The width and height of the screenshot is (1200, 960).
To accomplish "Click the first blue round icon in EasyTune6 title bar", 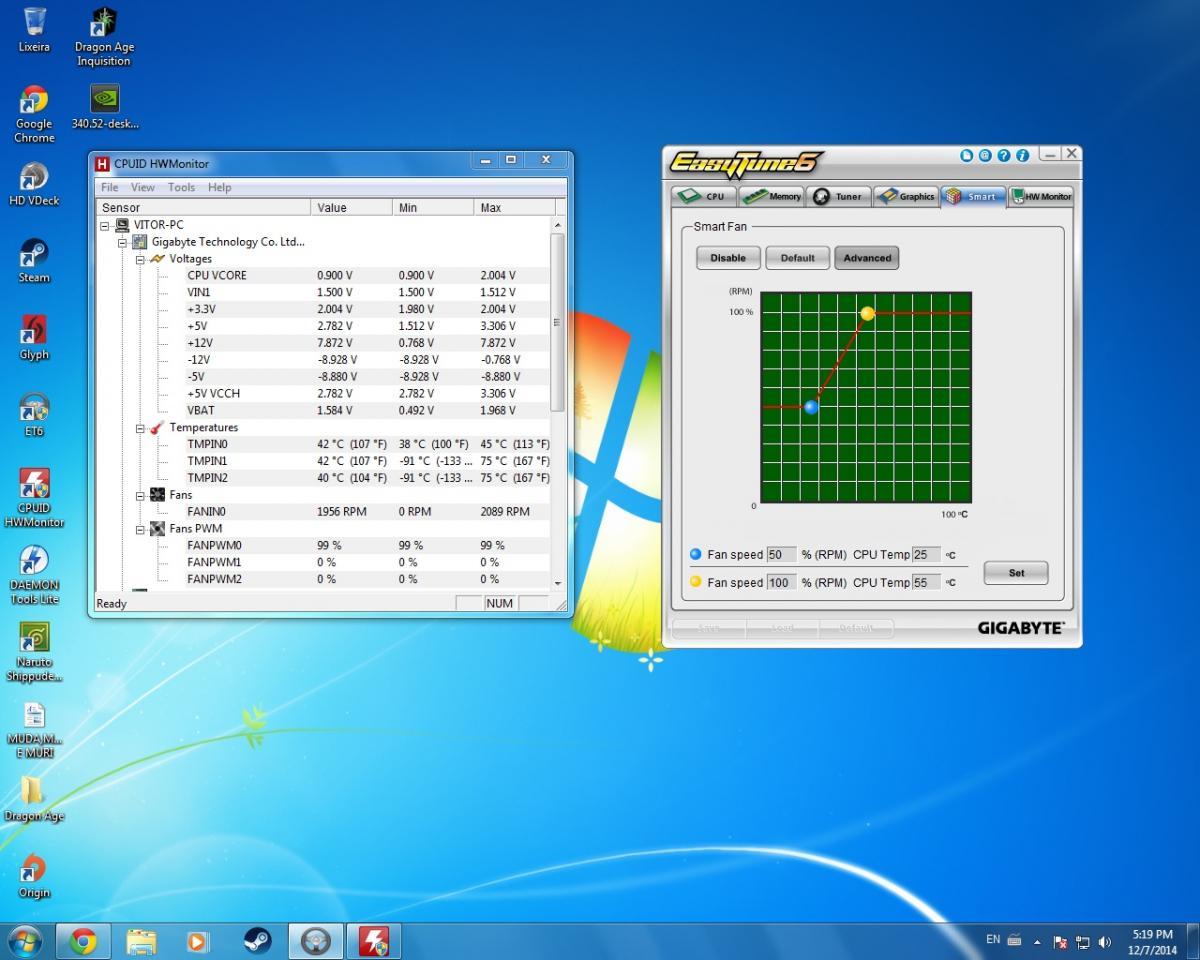I will pyautogui.click(x=966, y=156).
